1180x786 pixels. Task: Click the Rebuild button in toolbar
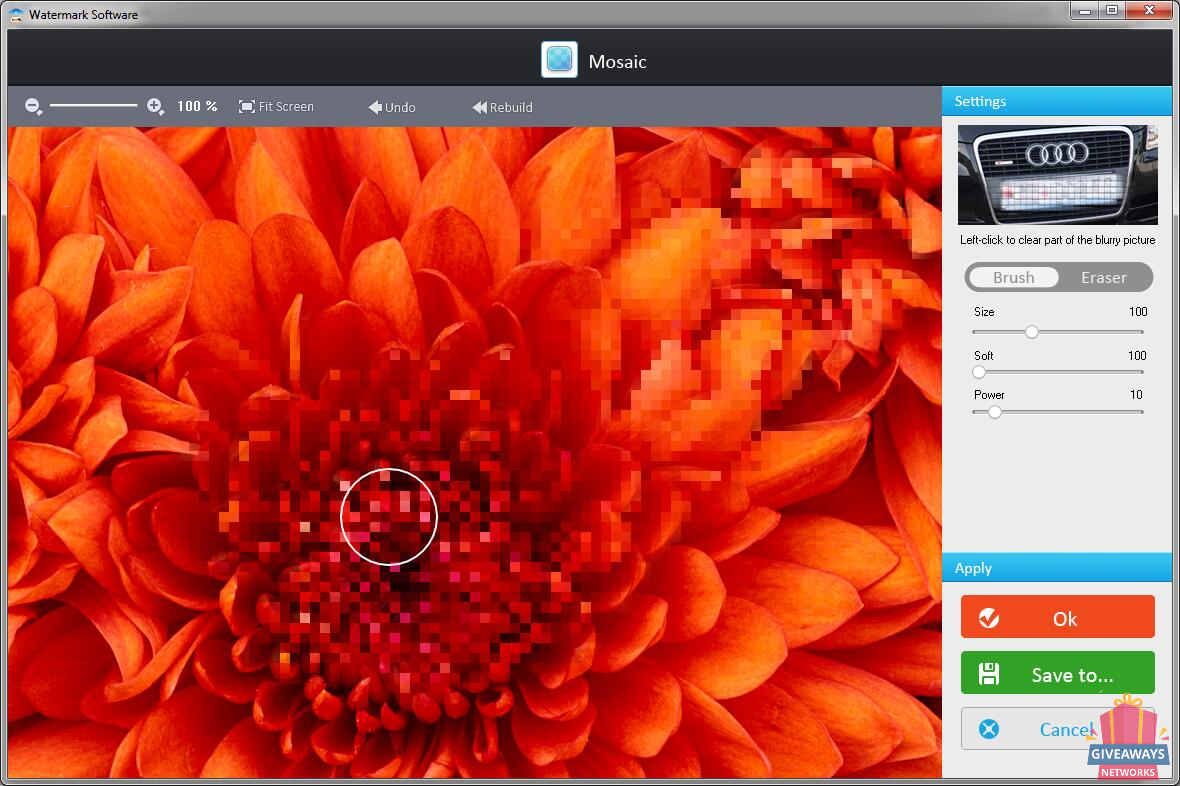pyautogui.click(x=502, y=108)
